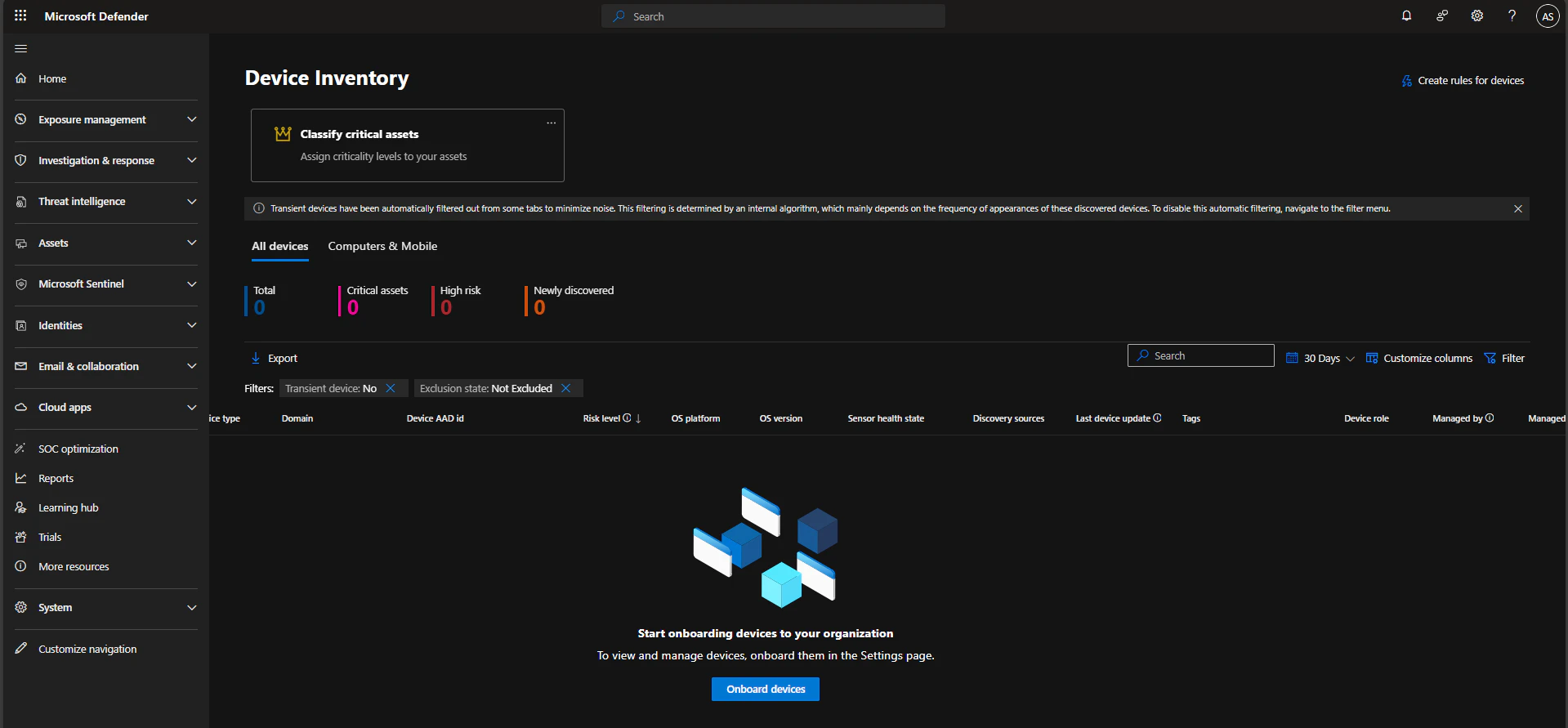Click the Exposure management icon
1568x728 pixels.
tap(21, 119)
